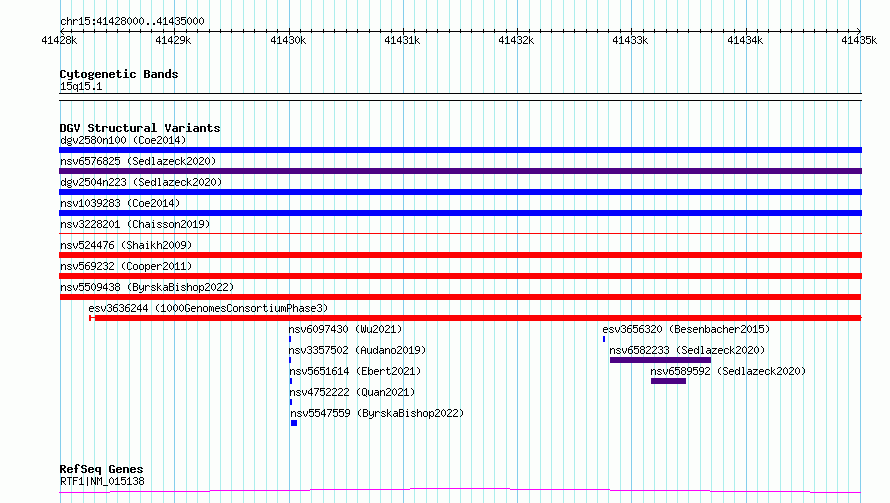Image resolution: width=890 pixels, height=503 pixels.
Task: Click the nsv6582233 (Sedlazeck2020) label
Action: point(687,350)
